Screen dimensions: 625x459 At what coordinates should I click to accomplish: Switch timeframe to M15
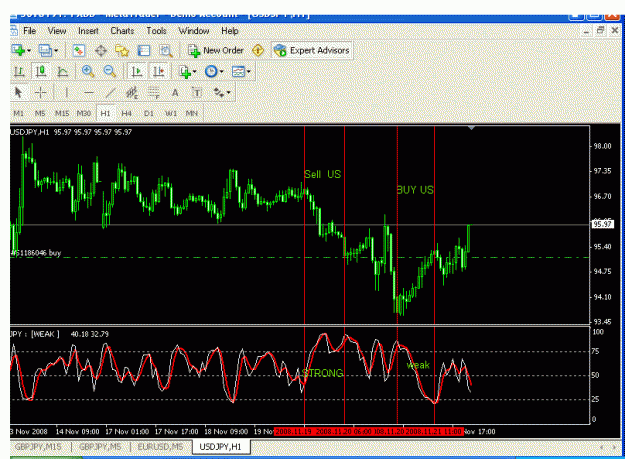point(62,114)
